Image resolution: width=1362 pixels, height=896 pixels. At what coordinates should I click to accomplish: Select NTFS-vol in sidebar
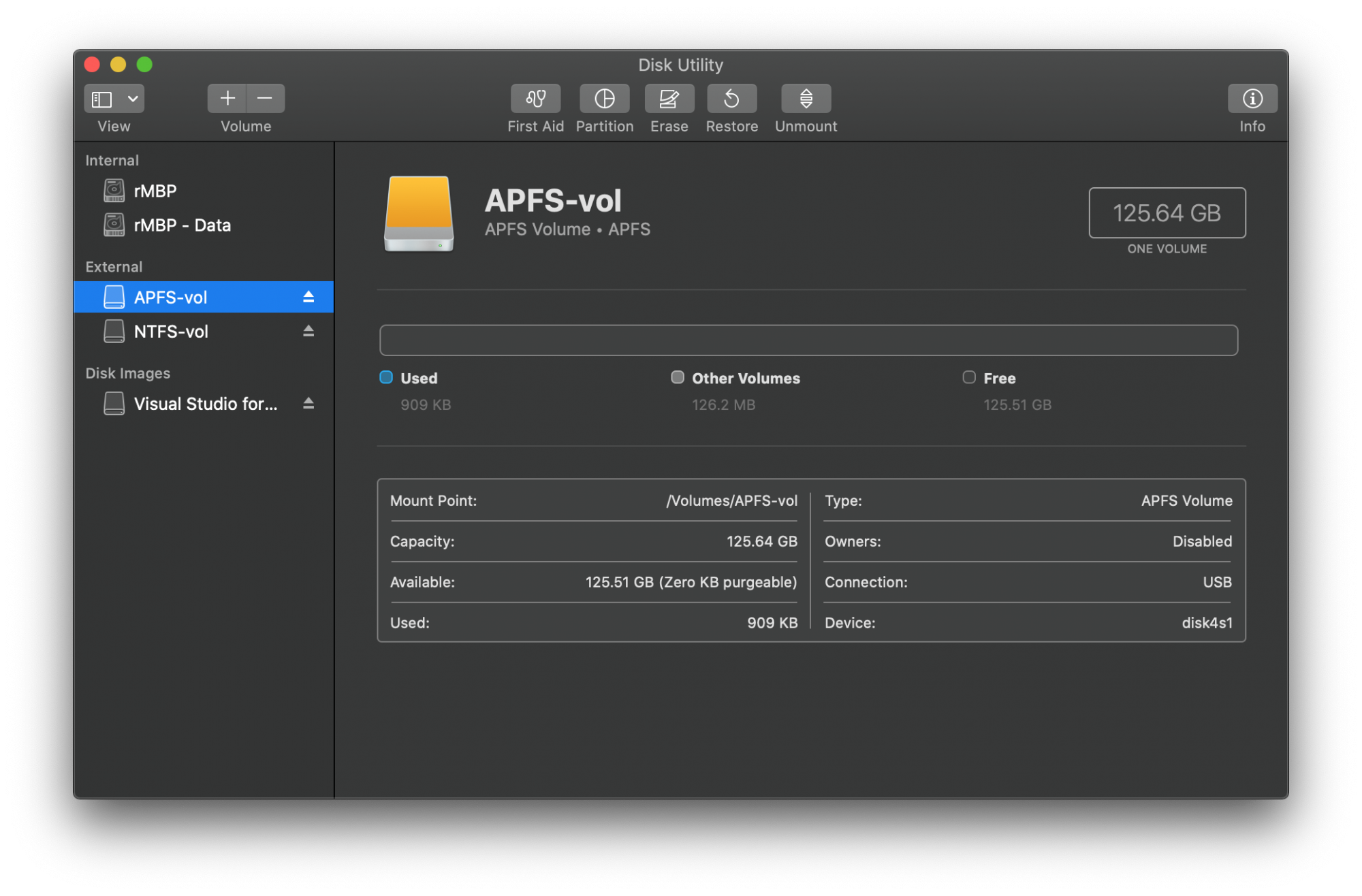click(171, 332)
